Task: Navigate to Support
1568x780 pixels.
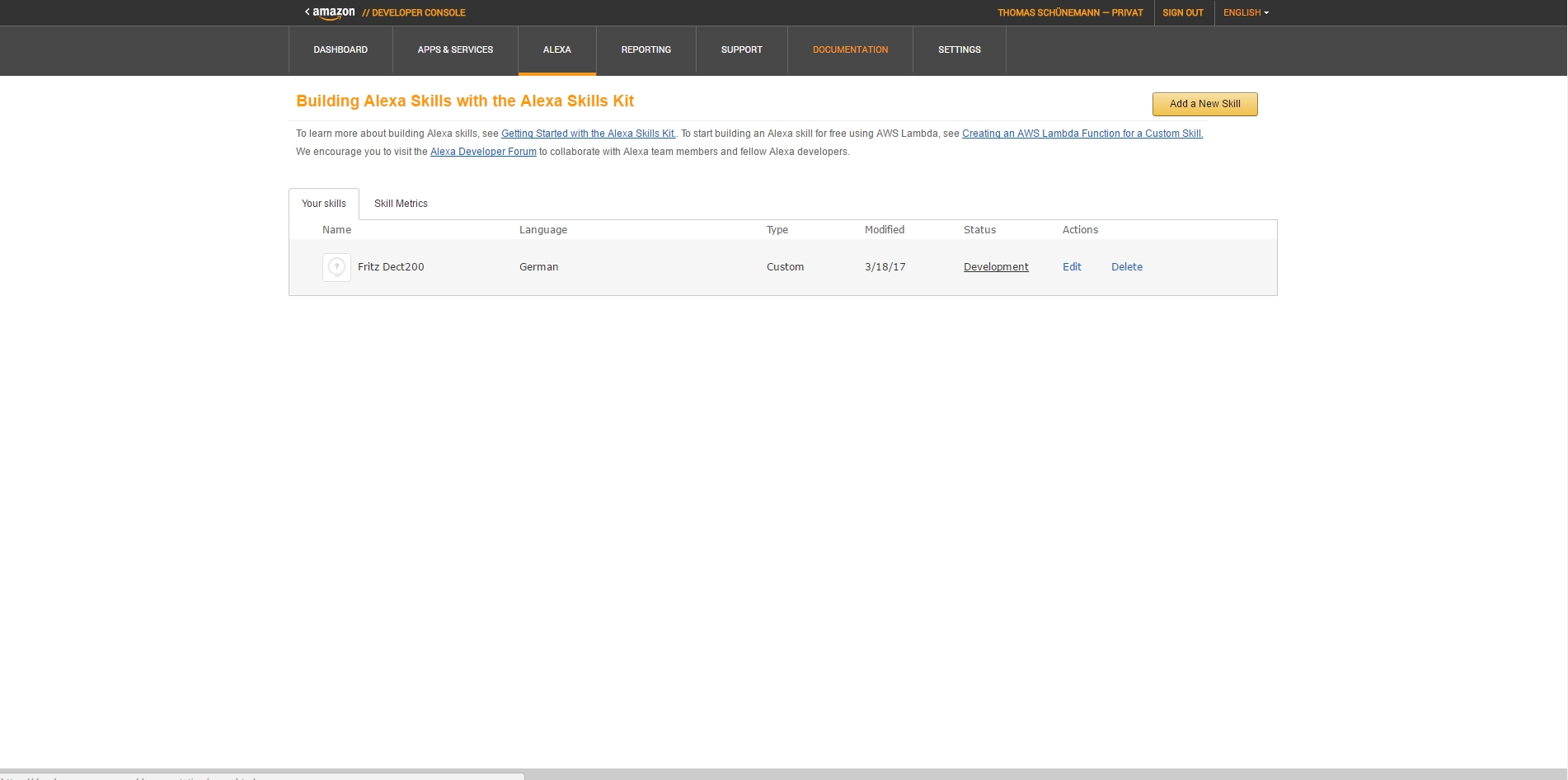Action: coord(741,49)
